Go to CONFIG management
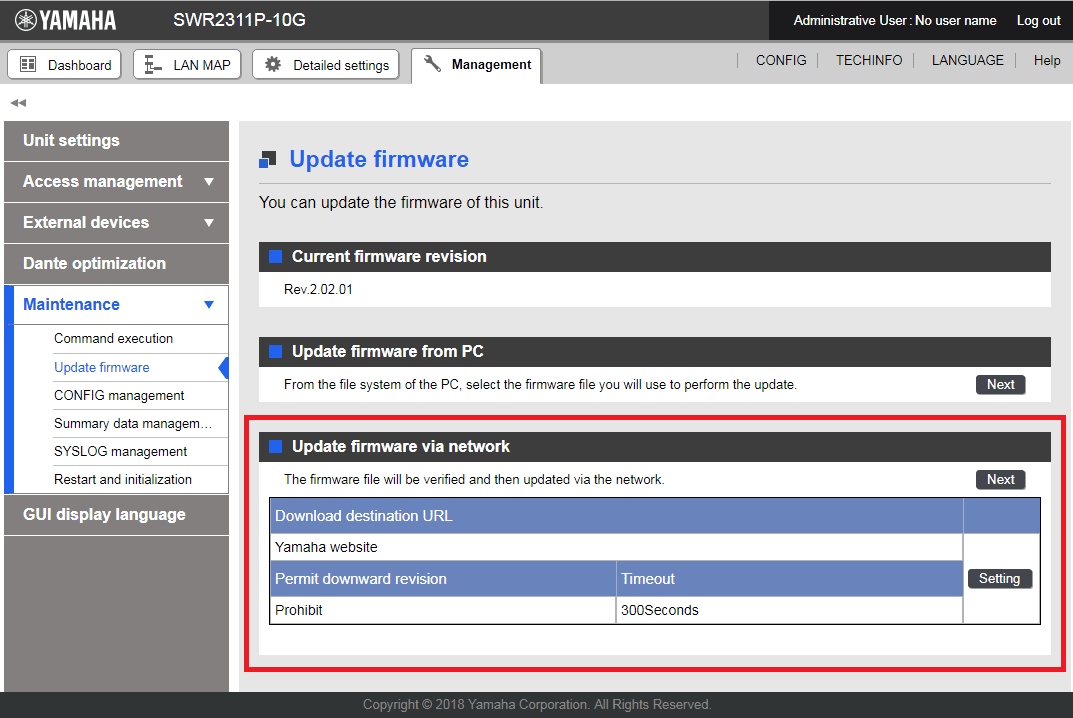This screenshot has height=718, width=1073. pyautogui.click(x=119, y=395)
